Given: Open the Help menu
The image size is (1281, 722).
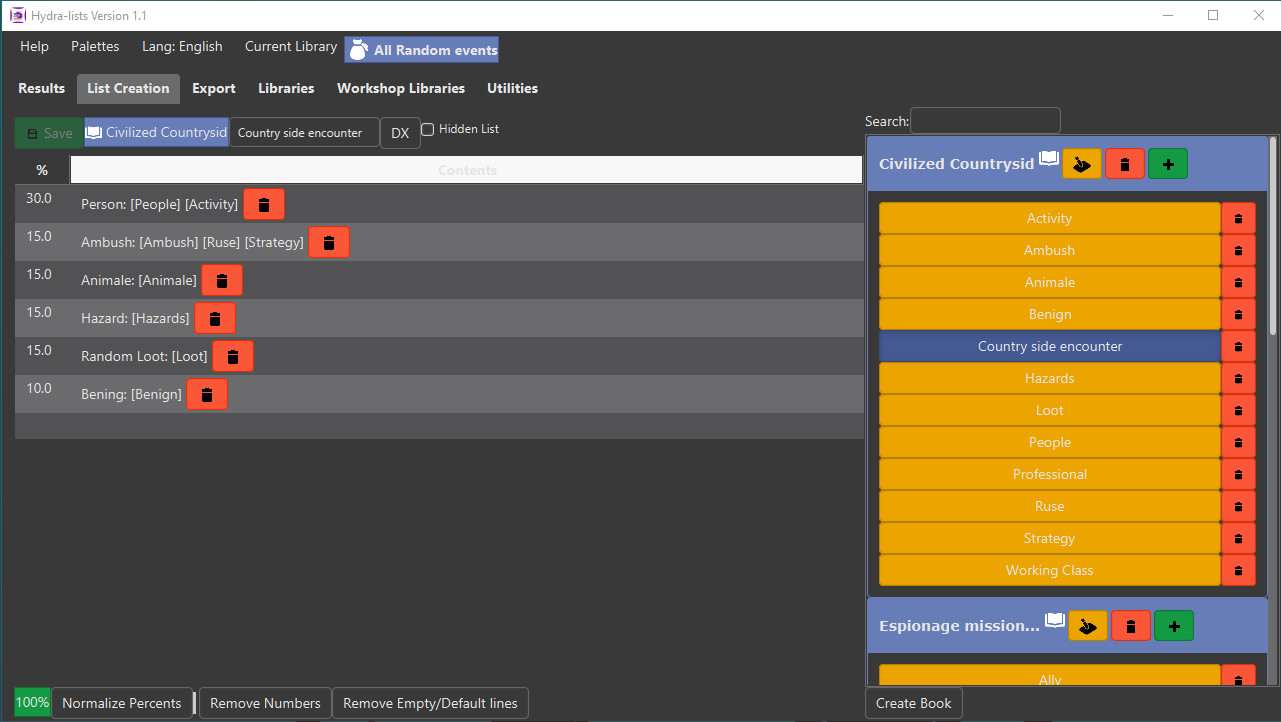Looking at the screenshot, I should click(x=34, y=46).
